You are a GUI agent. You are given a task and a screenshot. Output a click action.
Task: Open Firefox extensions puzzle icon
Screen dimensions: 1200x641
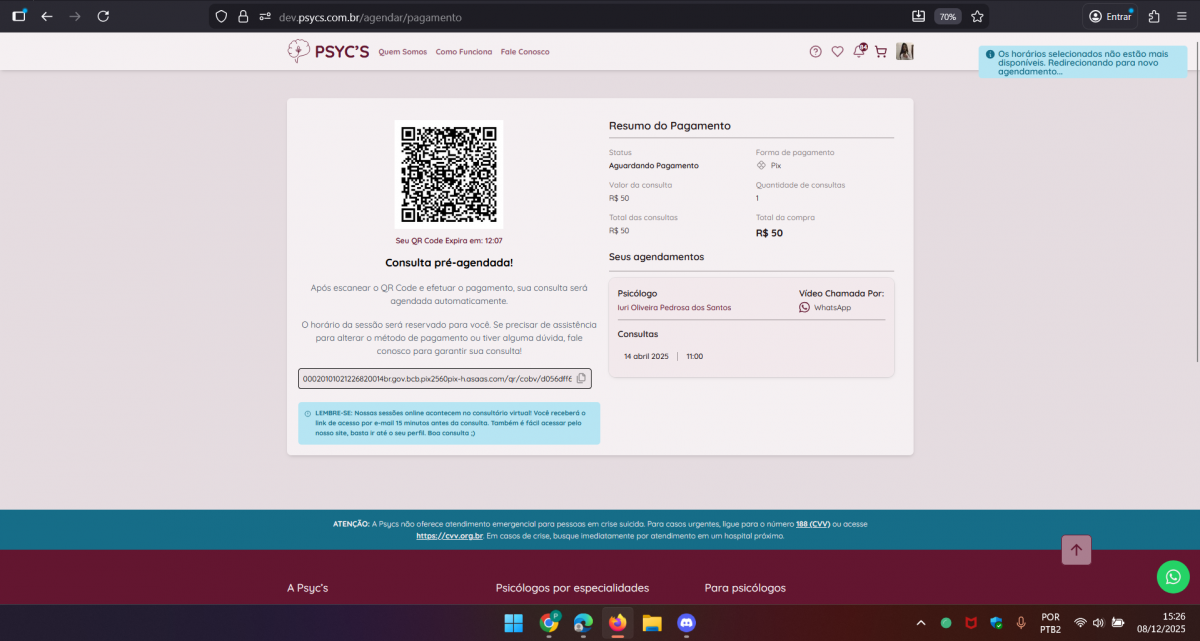1154,16
